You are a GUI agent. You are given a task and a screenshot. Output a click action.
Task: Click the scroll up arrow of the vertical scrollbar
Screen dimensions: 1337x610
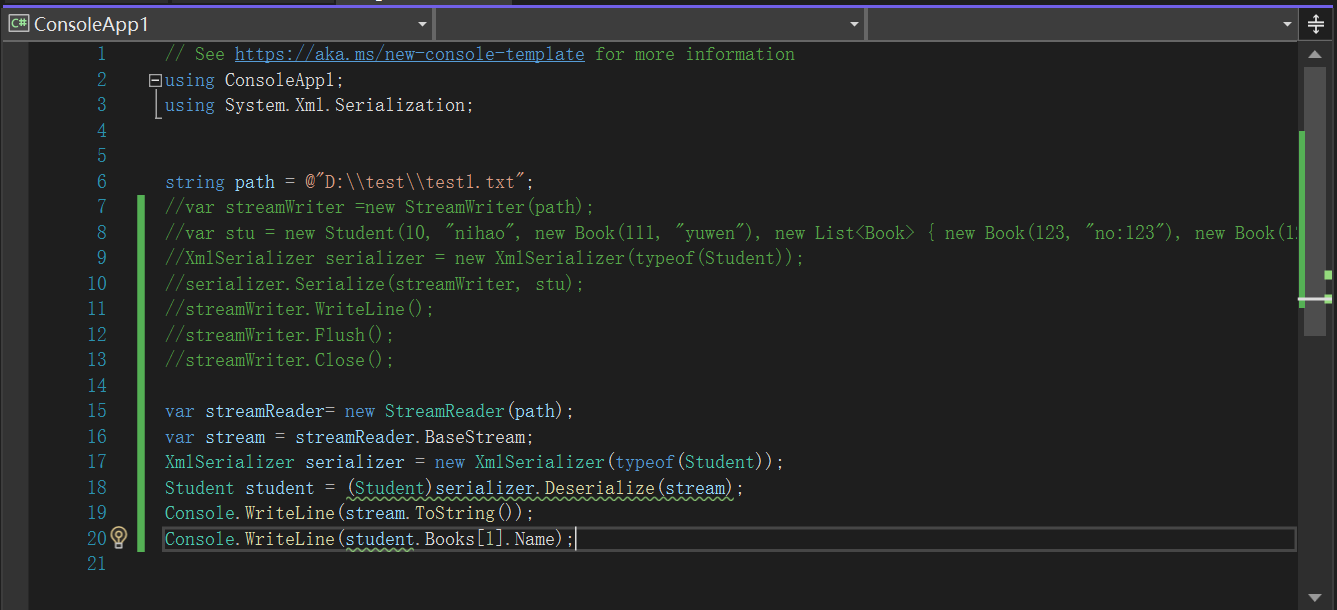1315,54
